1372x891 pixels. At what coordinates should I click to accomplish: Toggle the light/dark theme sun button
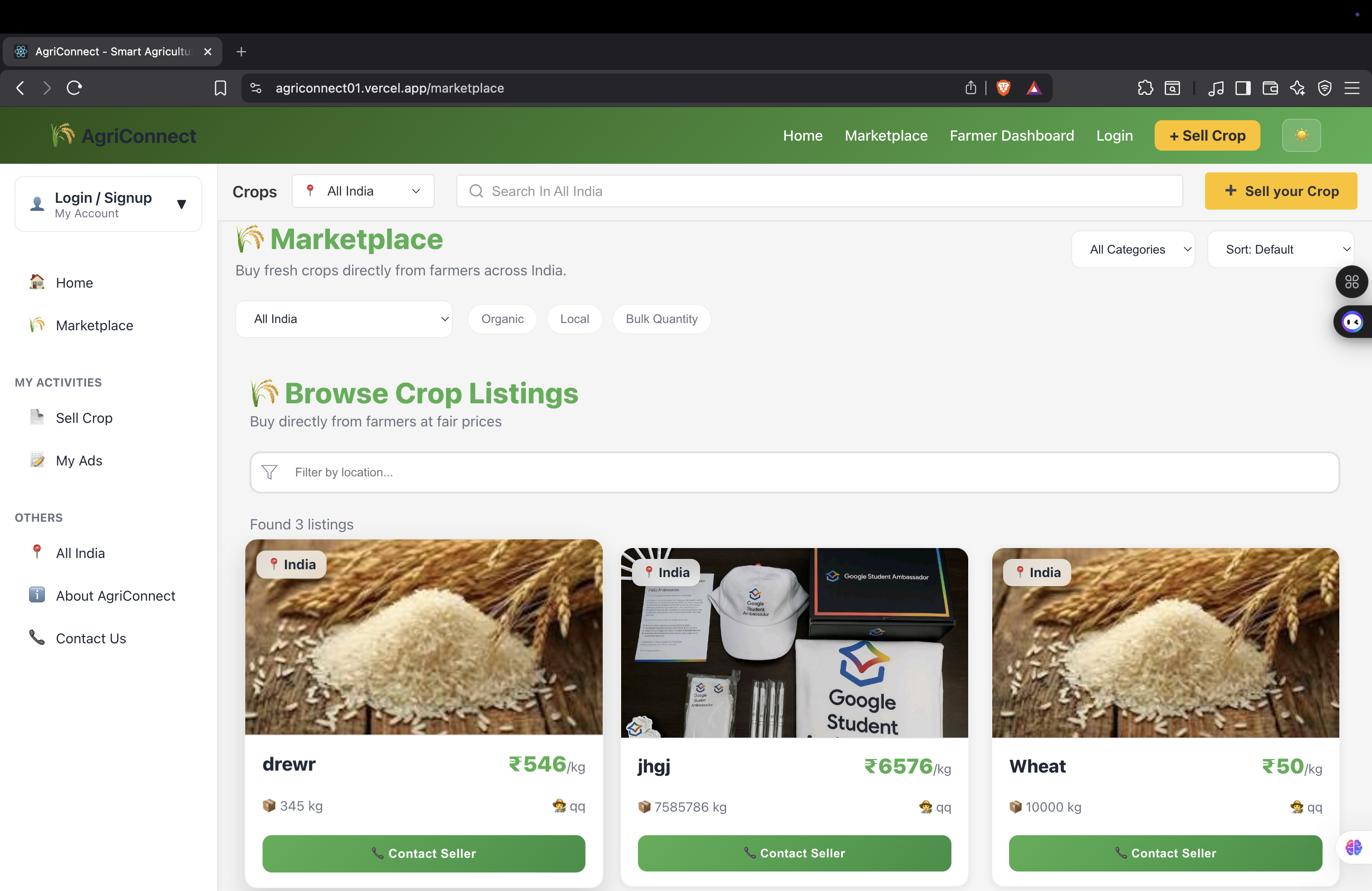tap(1301, 136)
